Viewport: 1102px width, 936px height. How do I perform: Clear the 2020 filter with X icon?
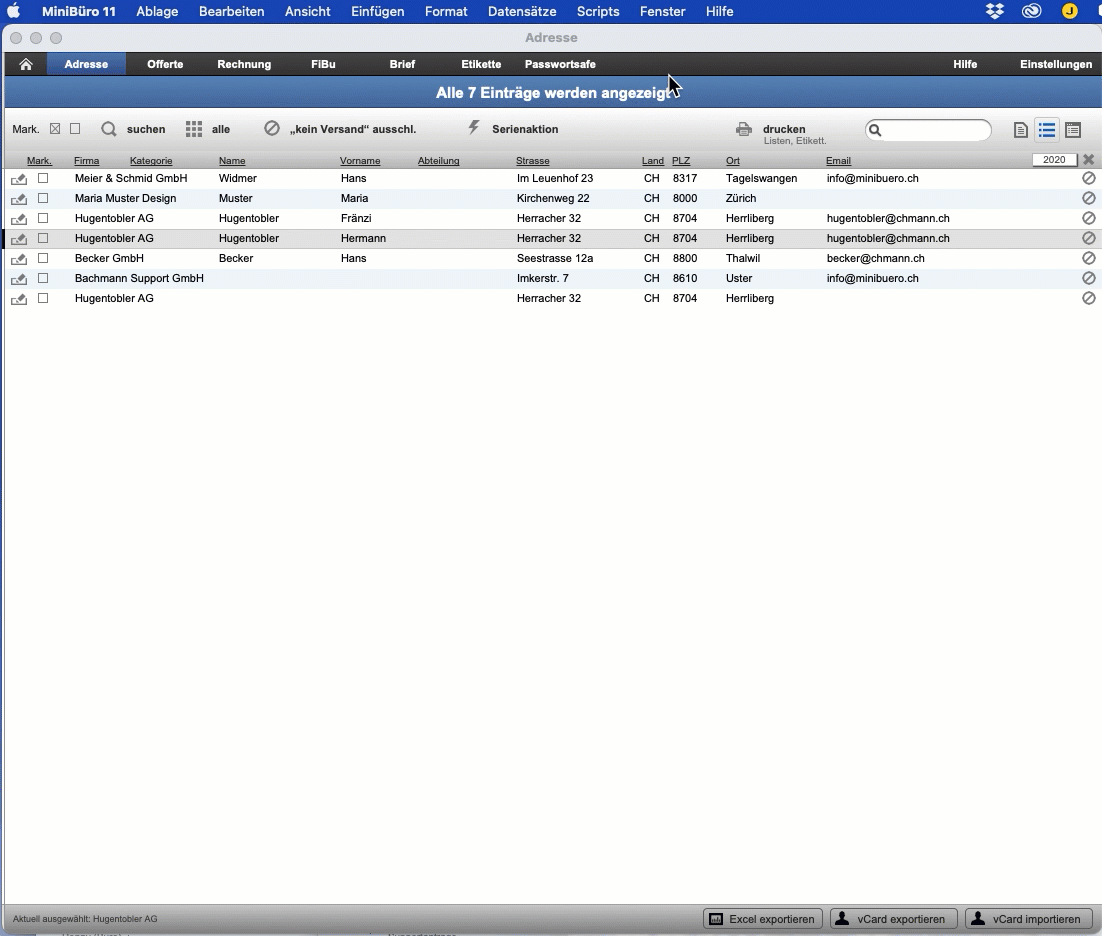[1089, 160]
